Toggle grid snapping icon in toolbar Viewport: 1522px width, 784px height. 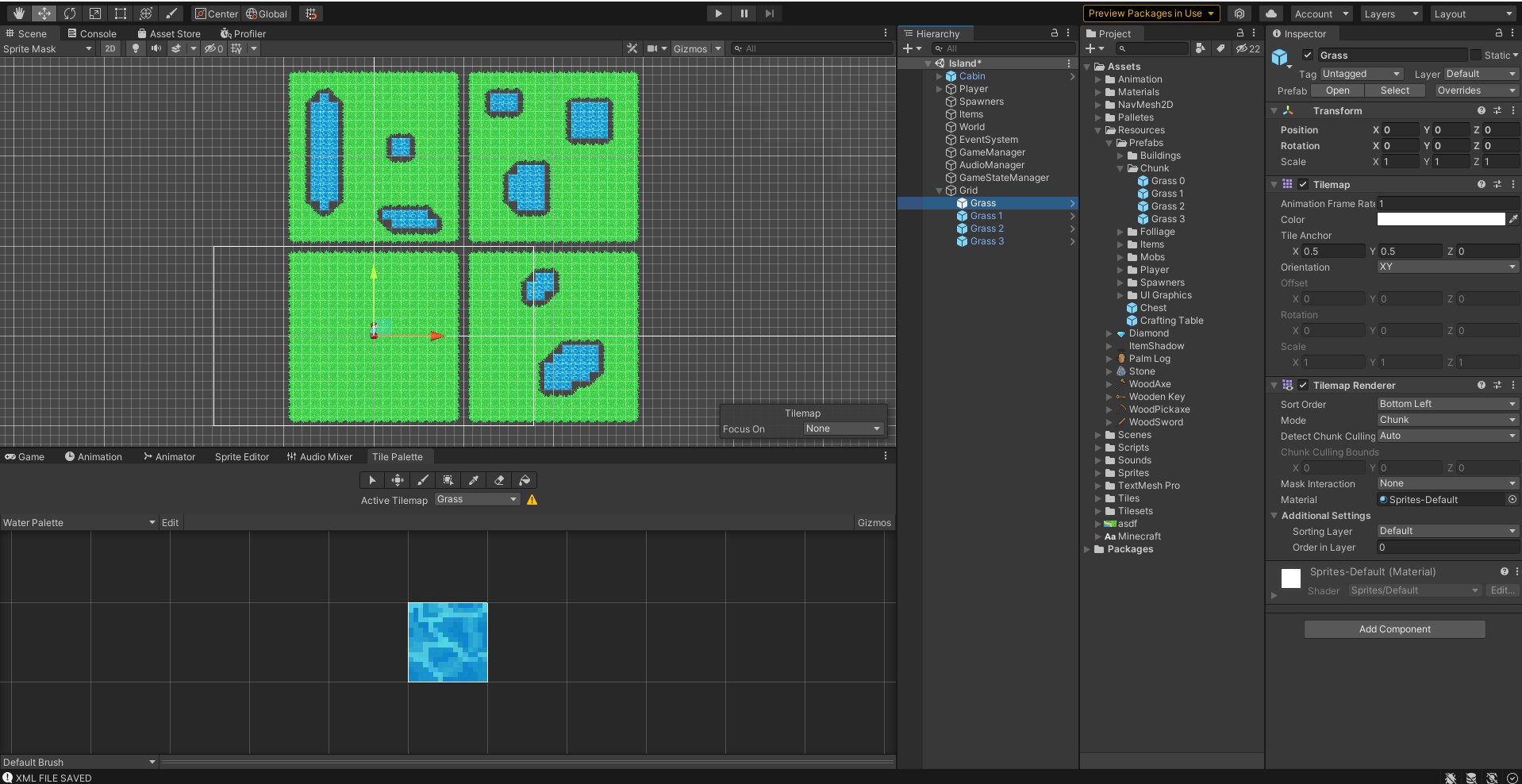pos(311,13)
